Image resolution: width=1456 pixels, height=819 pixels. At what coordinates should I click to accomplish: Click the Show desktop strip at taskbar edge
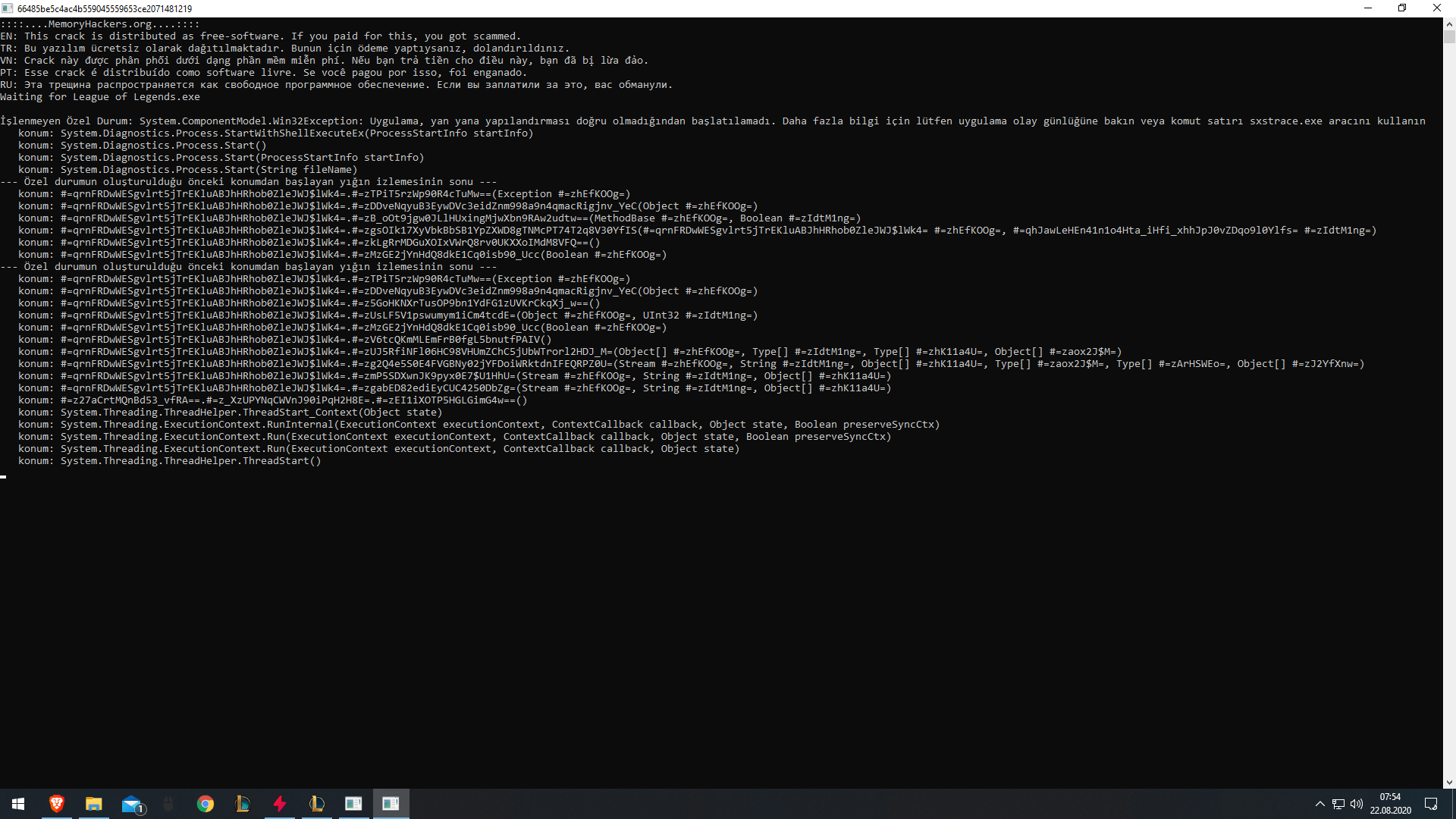[1453, 804]
